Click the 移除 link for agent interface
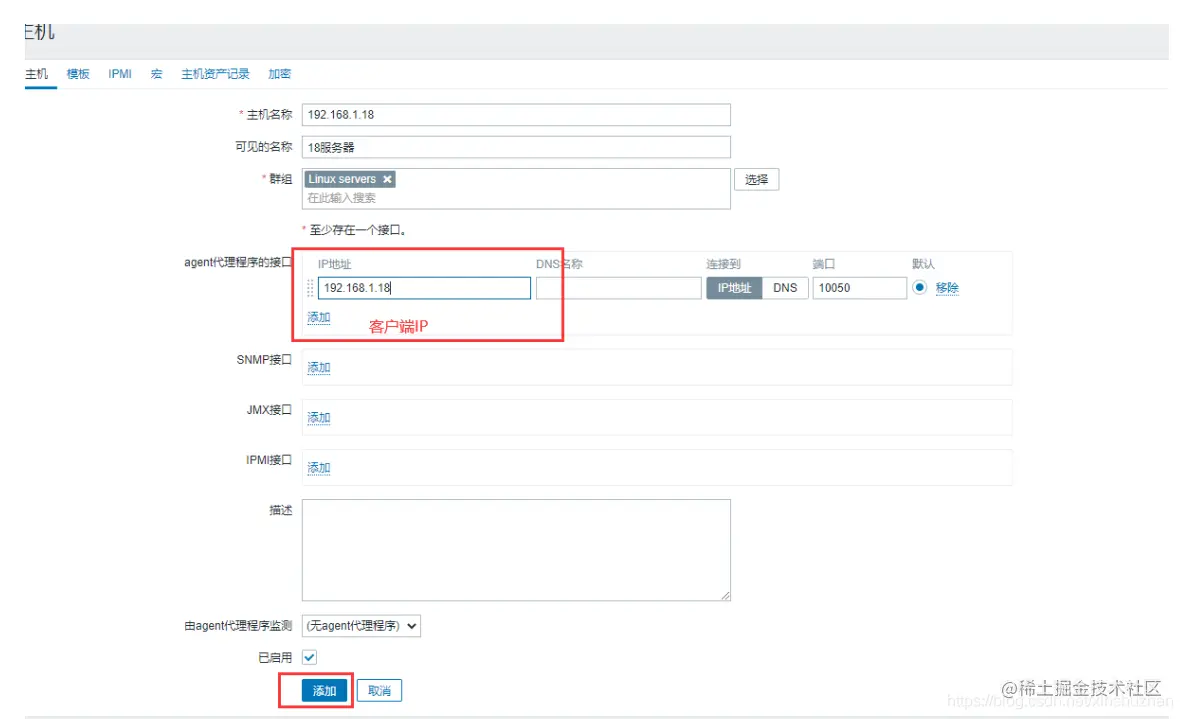Viewport: 1182px width, 719px height. click(x=948, y=288)
